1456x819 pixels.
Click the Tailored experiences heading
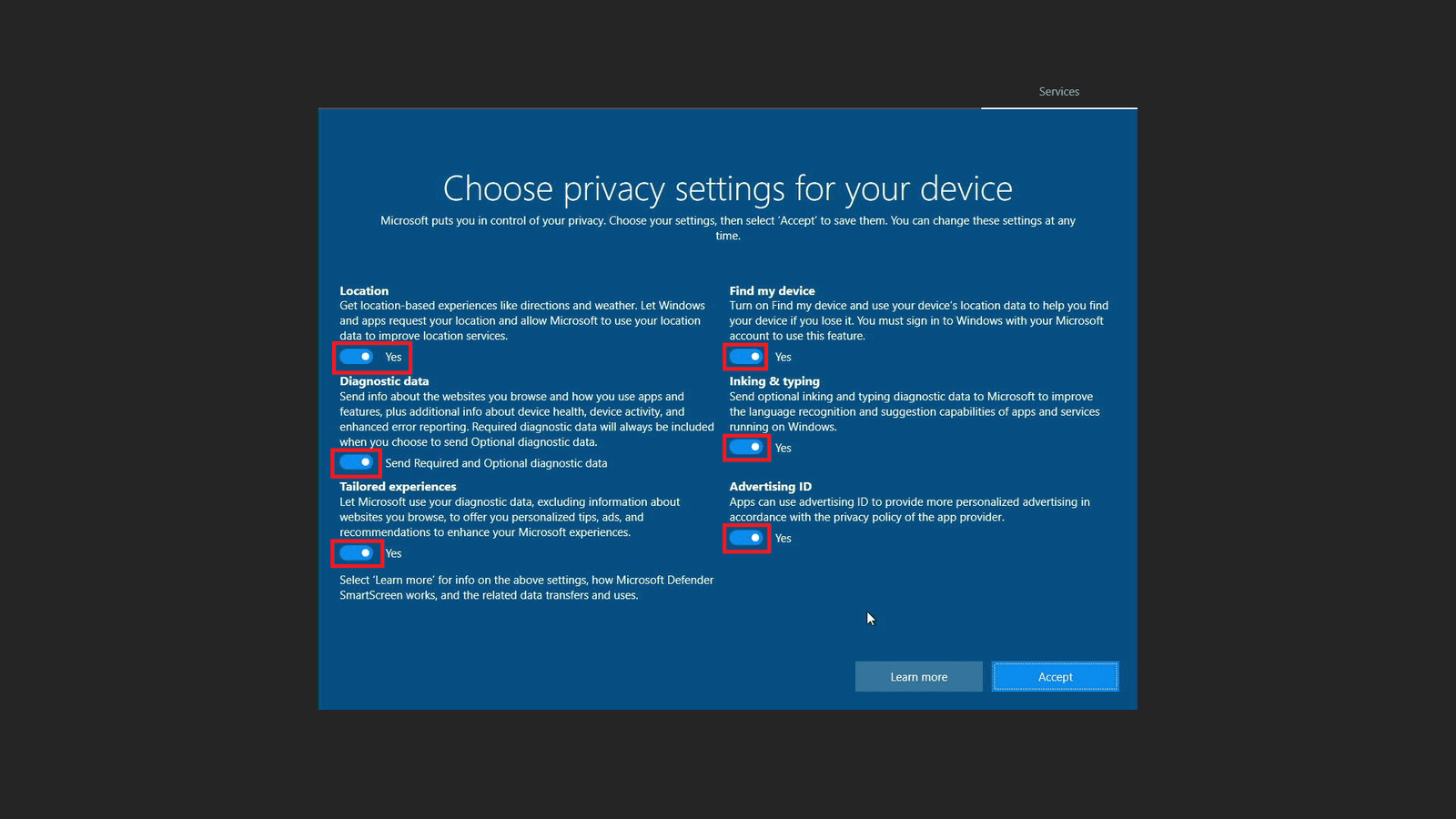coord(398,487)
